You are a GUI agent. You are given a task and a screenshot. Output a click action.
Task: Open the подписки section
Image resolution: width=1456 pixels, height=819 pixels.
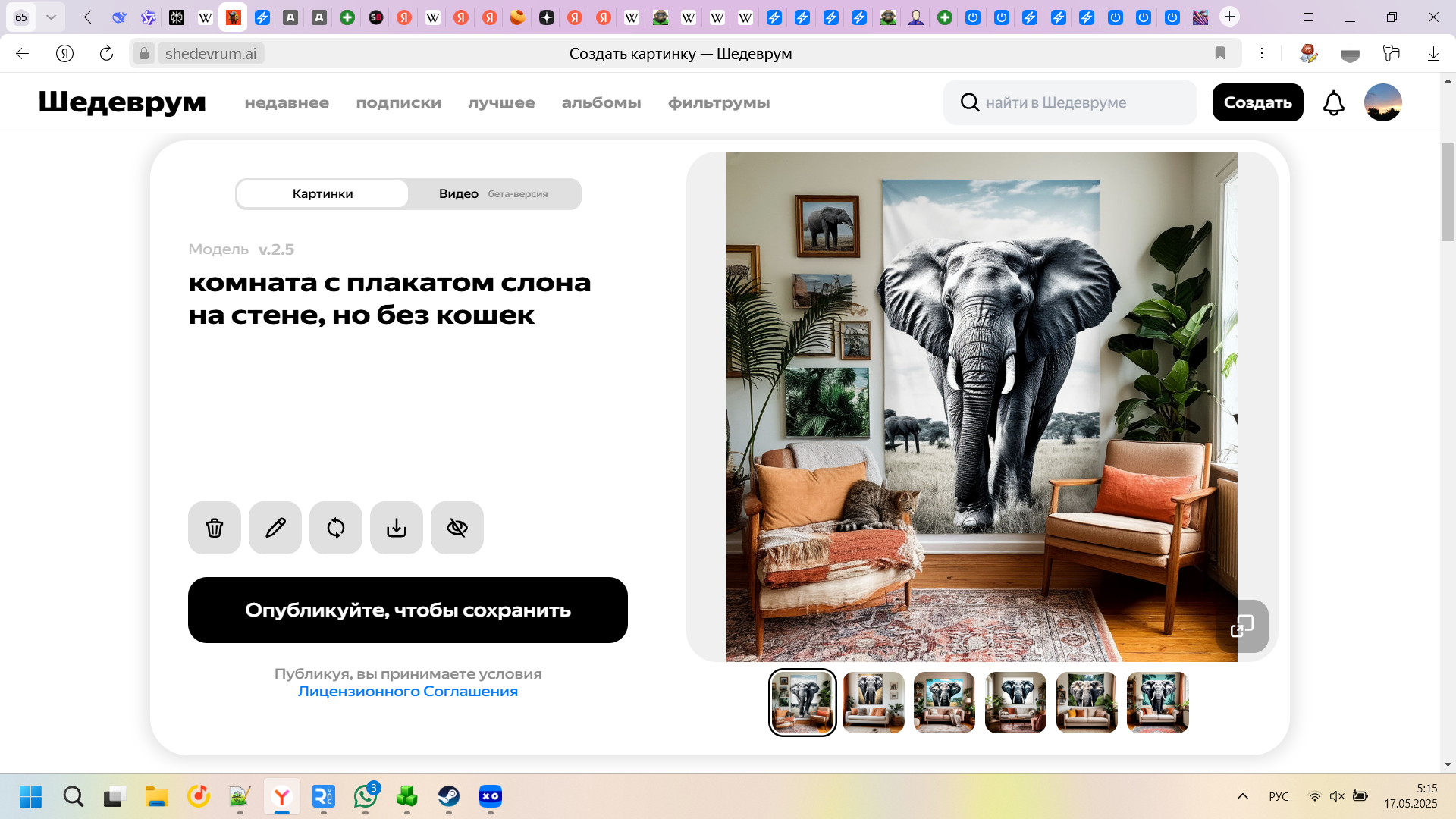coord(399,102)
